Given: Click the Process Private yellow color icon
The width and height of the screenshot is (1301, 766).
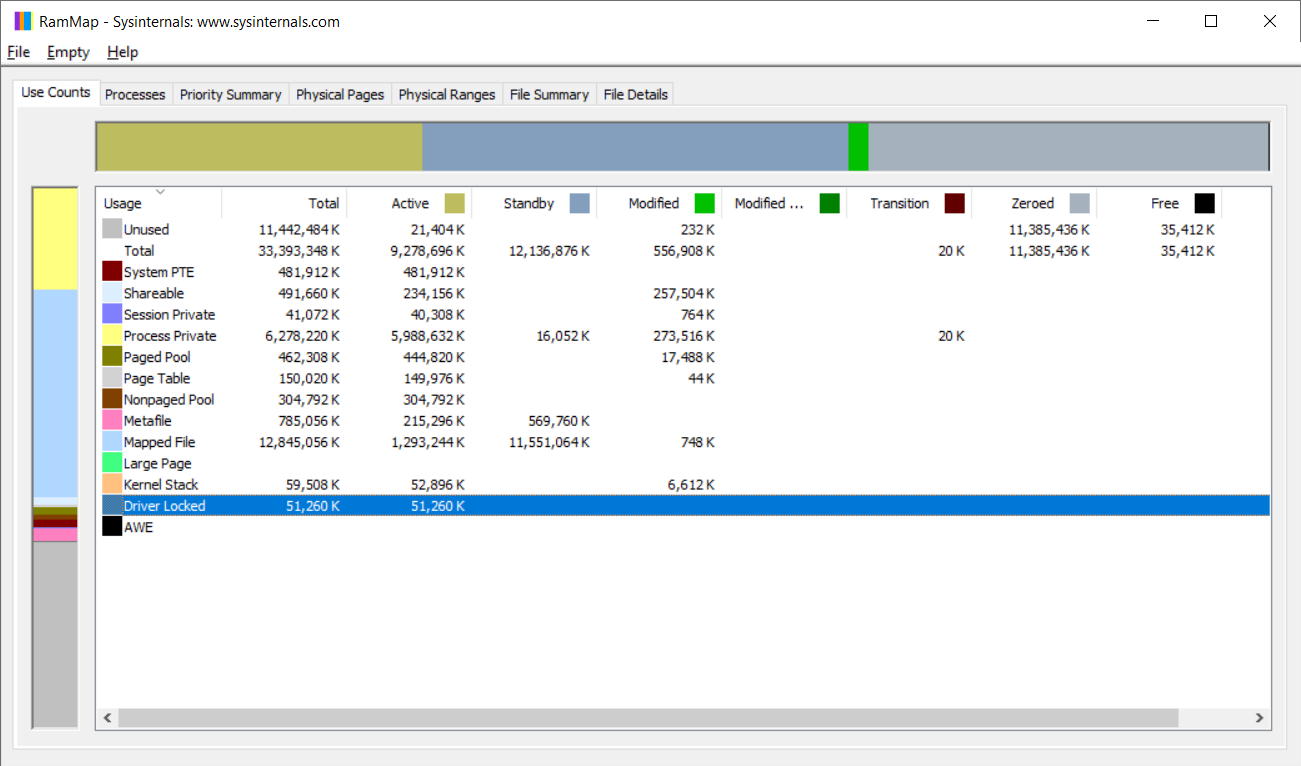Looking at the screenshot, I should [112, 336].
